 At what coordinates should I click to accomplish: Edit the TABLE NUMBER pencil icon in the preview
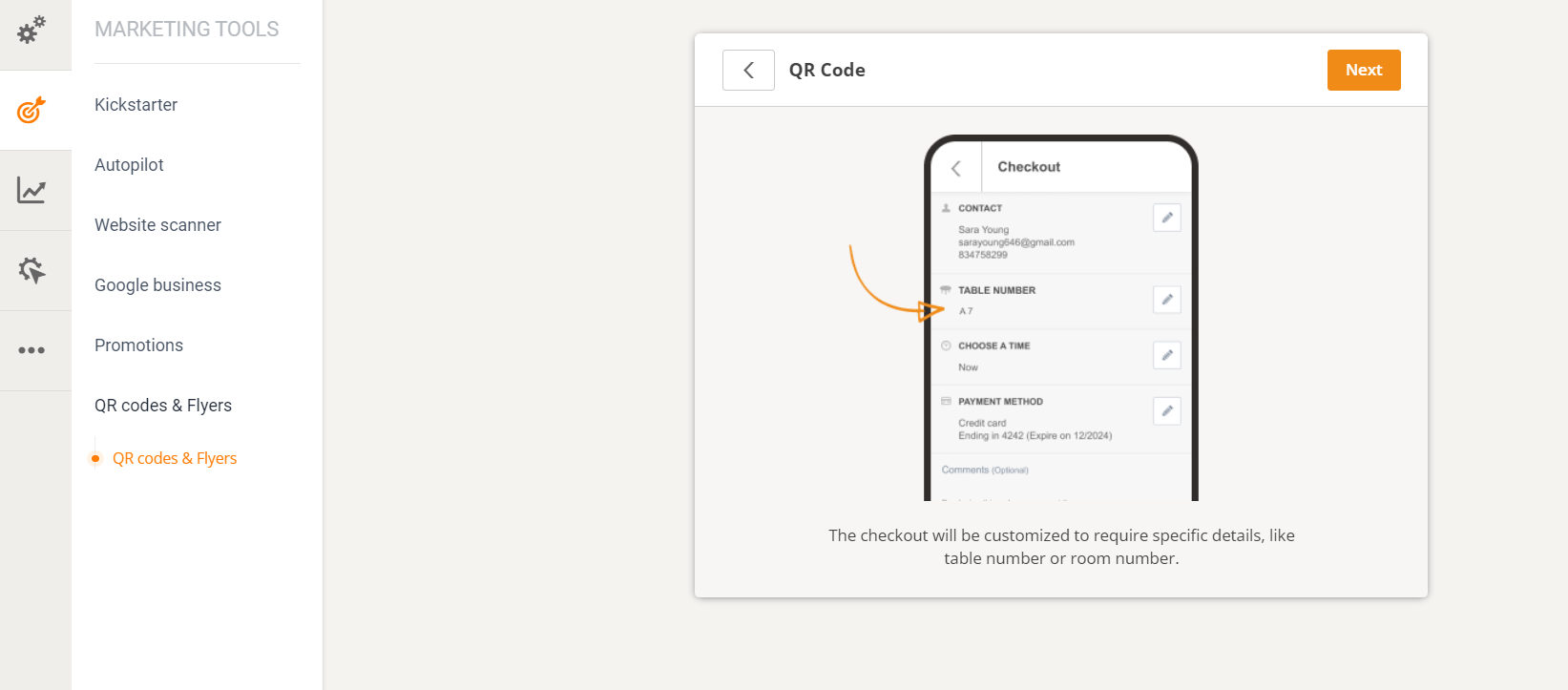click(1166, 299)
